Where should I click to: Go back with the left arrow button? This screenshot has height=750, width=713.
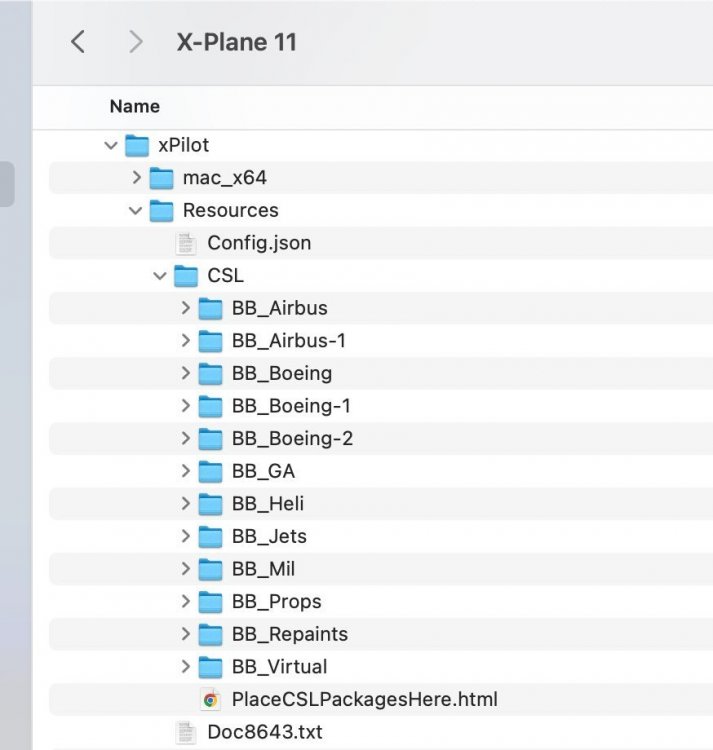tap(78, 42)
